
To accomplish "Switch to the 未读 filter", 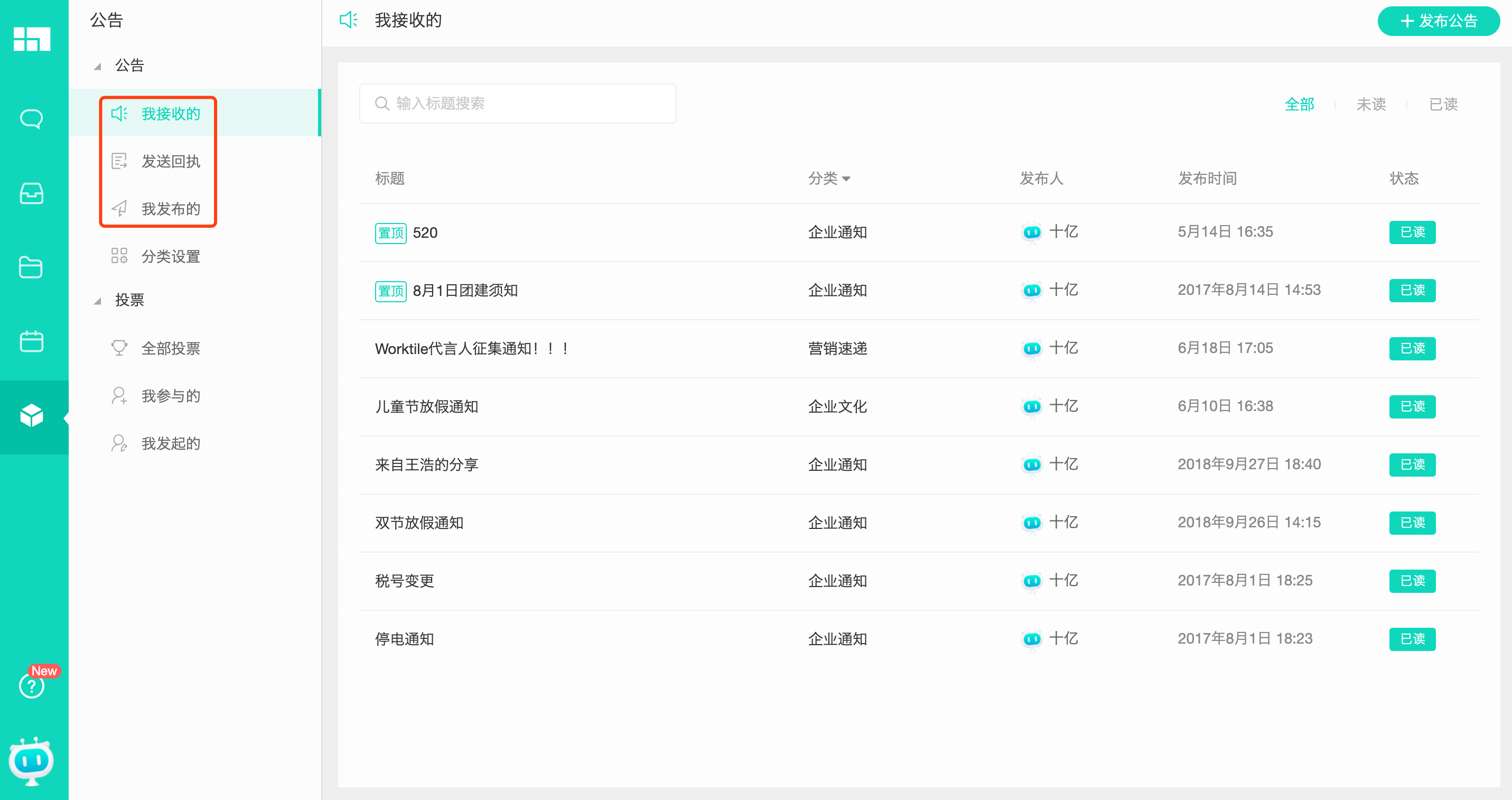I will (1371, 104).
